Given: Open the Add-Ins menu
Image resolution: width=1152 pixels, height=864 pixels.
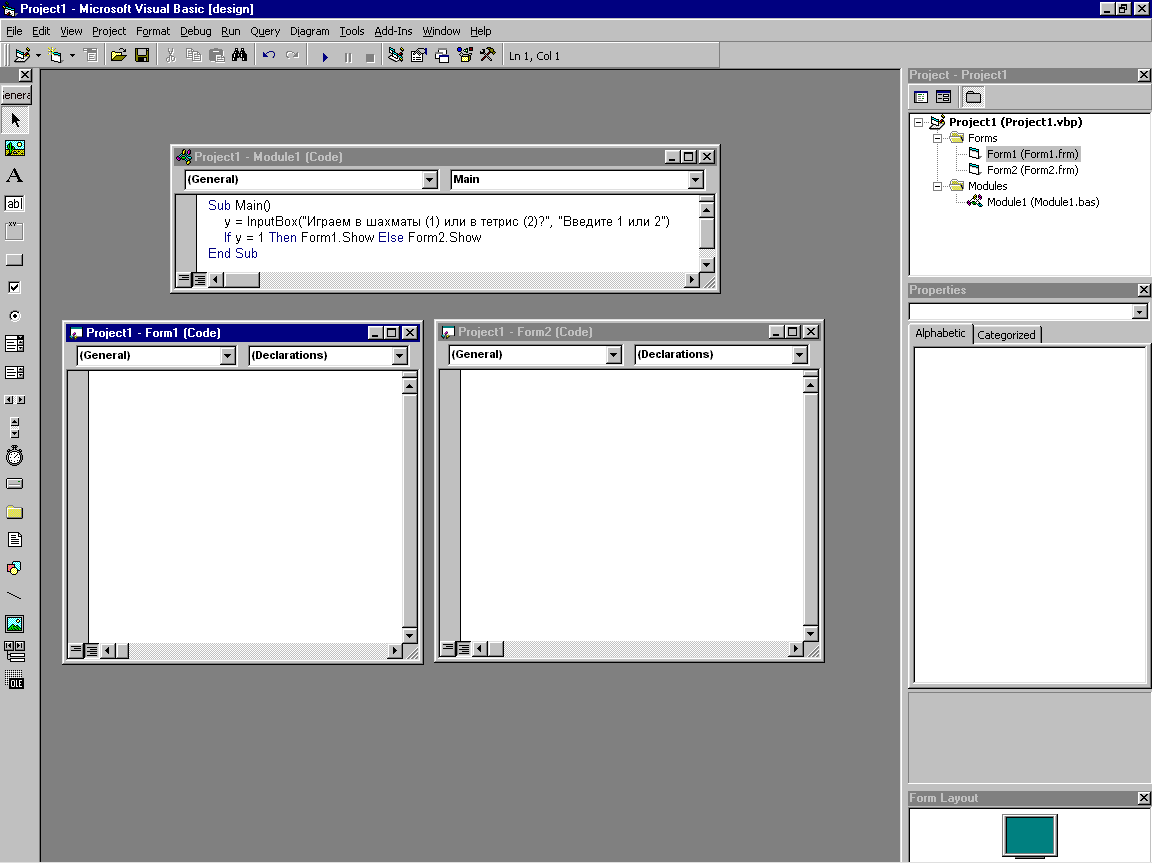Looking at the screenshot, I should pyautogui.click(x=393, y=31).
